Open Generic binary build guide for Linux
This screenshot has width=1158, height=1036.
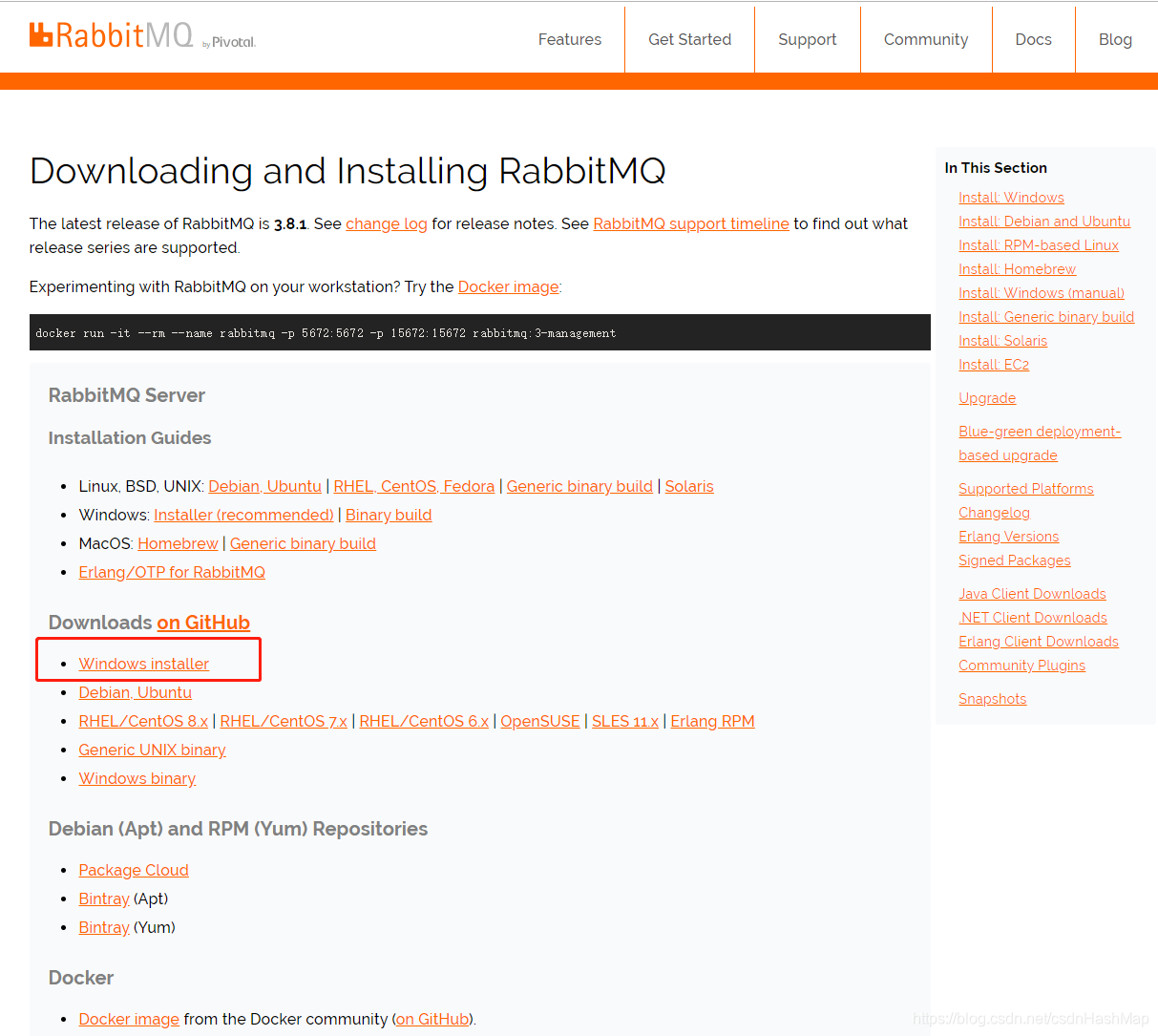[579, 486]
